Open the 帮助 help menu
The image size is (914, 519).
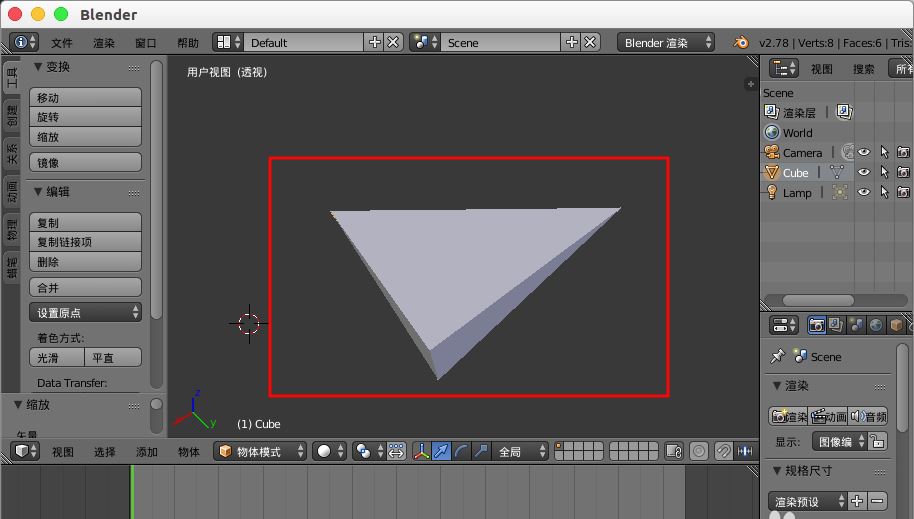pos(188,43)
